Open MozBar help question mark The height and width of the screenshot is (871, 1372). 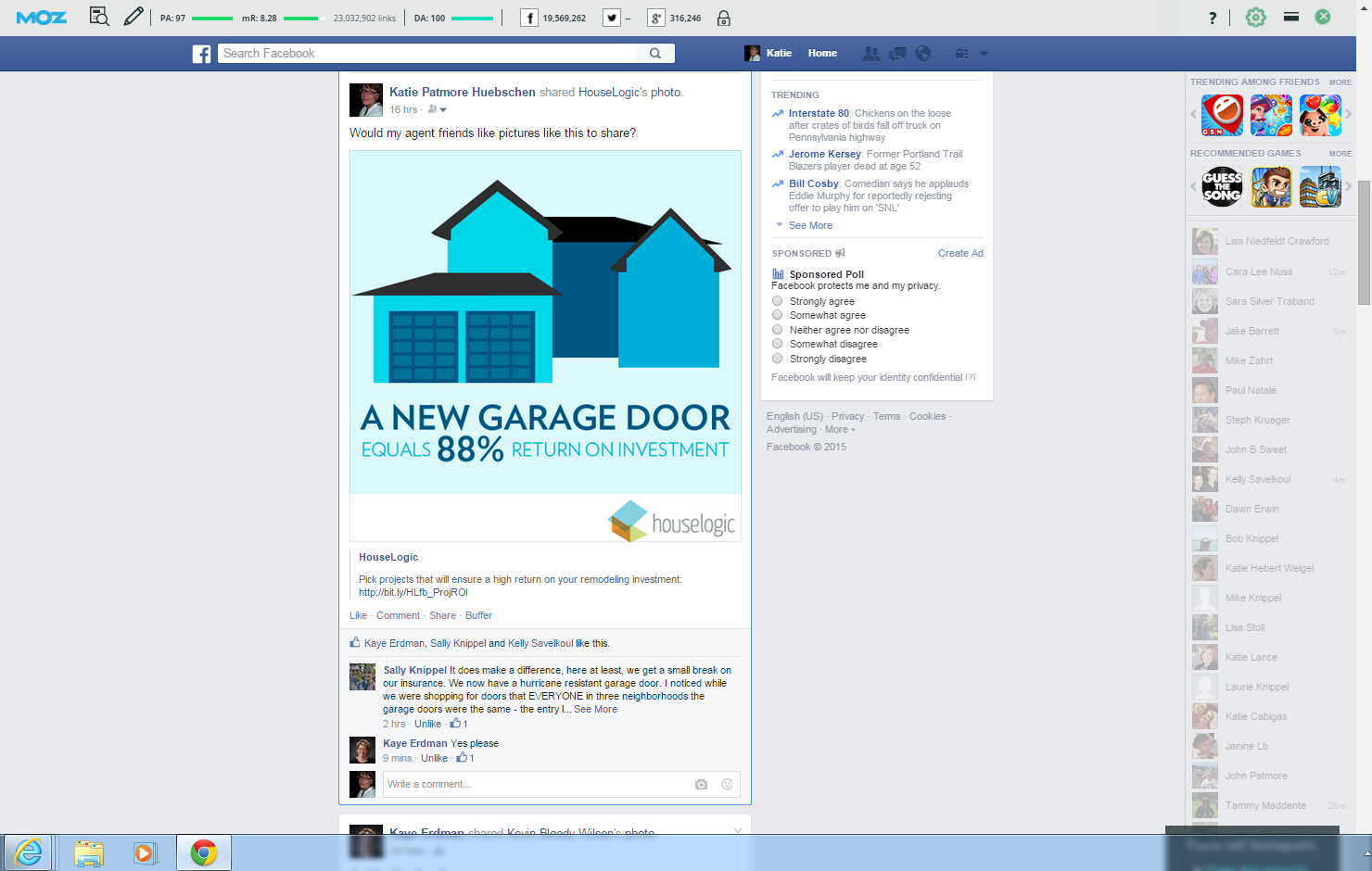click(x=1213, y=18)
